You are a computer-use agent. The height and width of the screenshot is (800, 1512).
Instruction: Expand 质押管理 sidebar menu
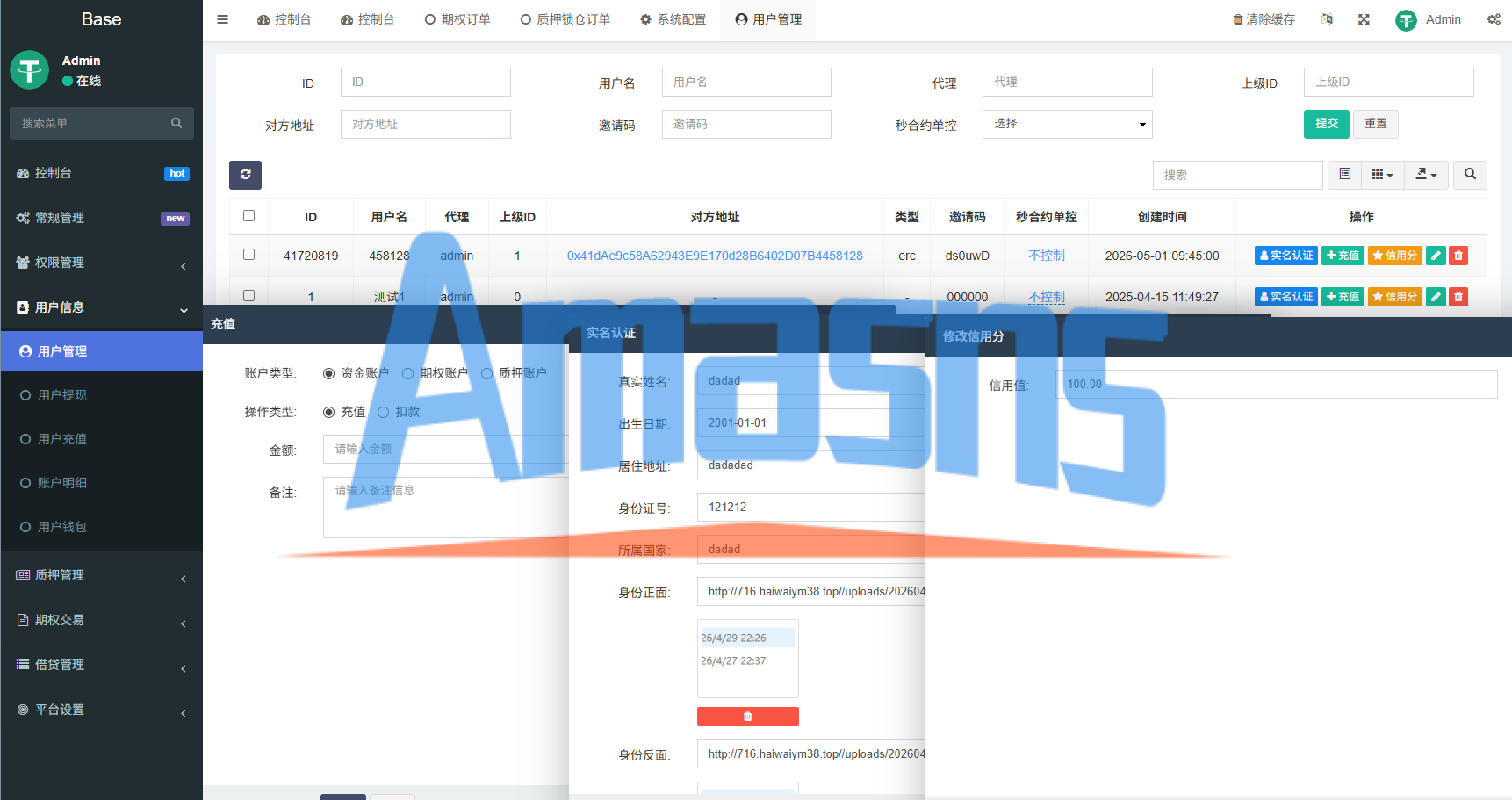[x=102, y=575]
